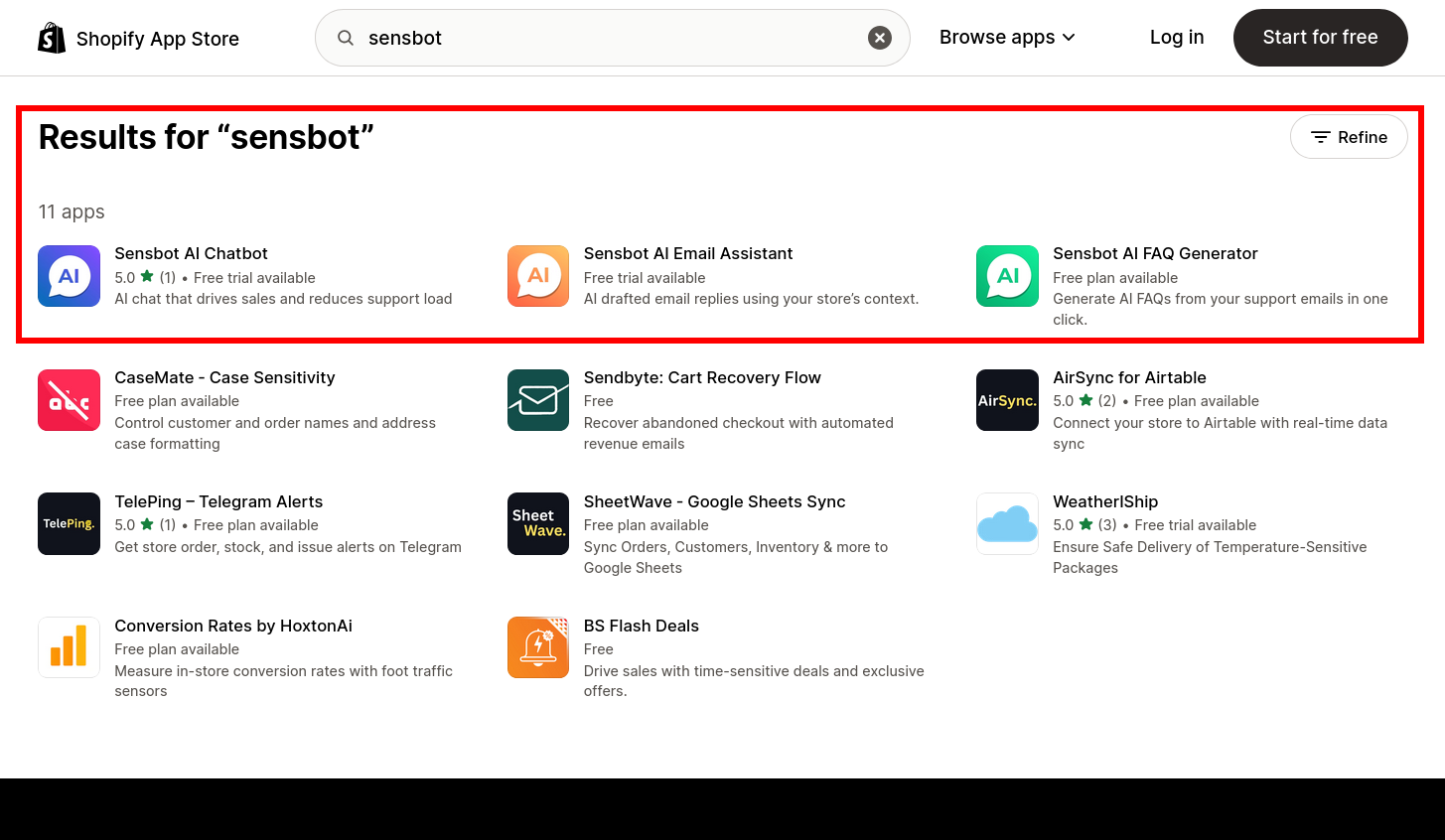Click the WeatherIShip 5.0 (3) rating

[x=1084, y=525]
